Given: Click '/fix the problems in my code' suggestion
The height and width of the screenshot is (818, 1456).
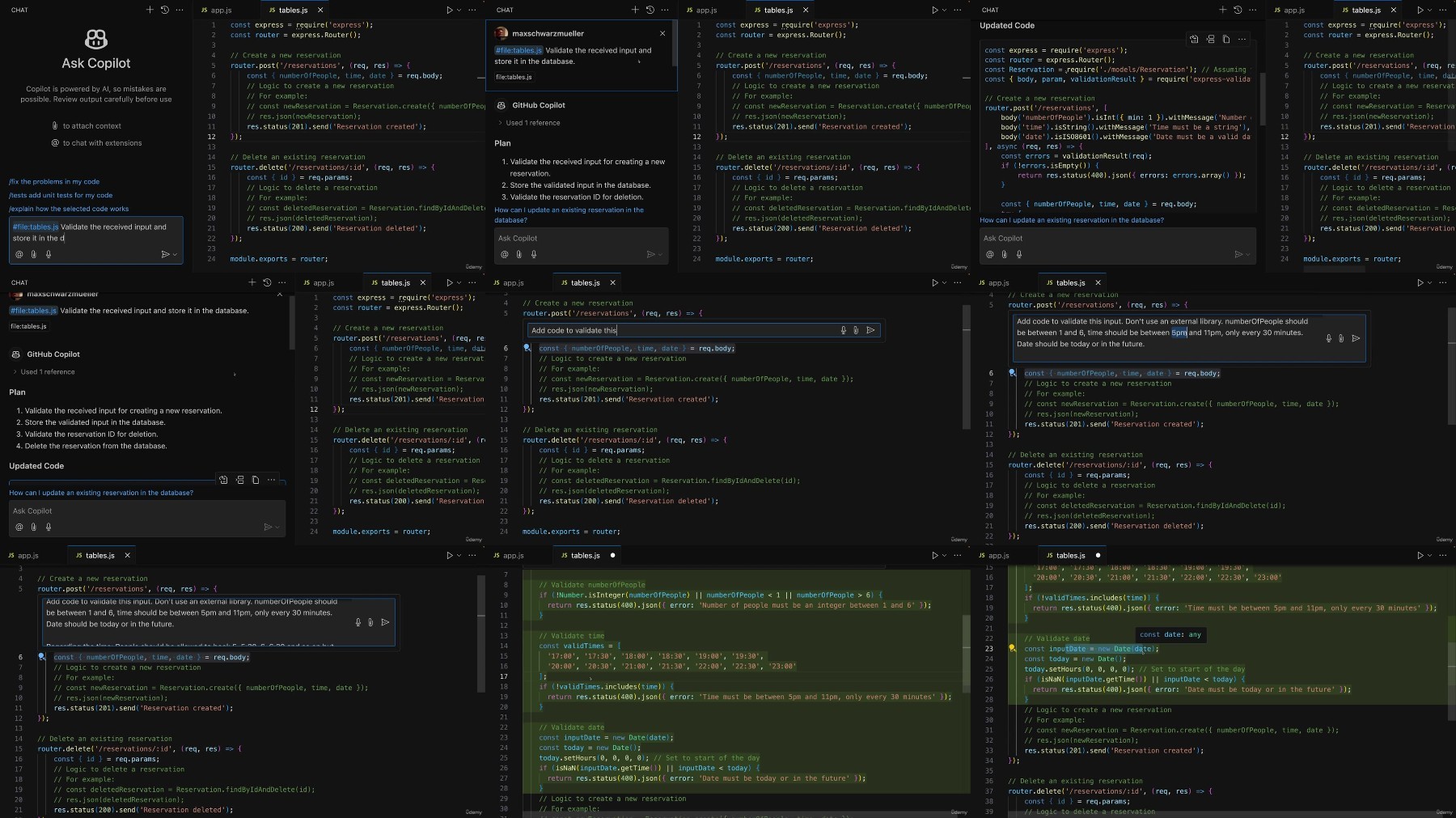Looking at the screenshot, I should point(54,182).
